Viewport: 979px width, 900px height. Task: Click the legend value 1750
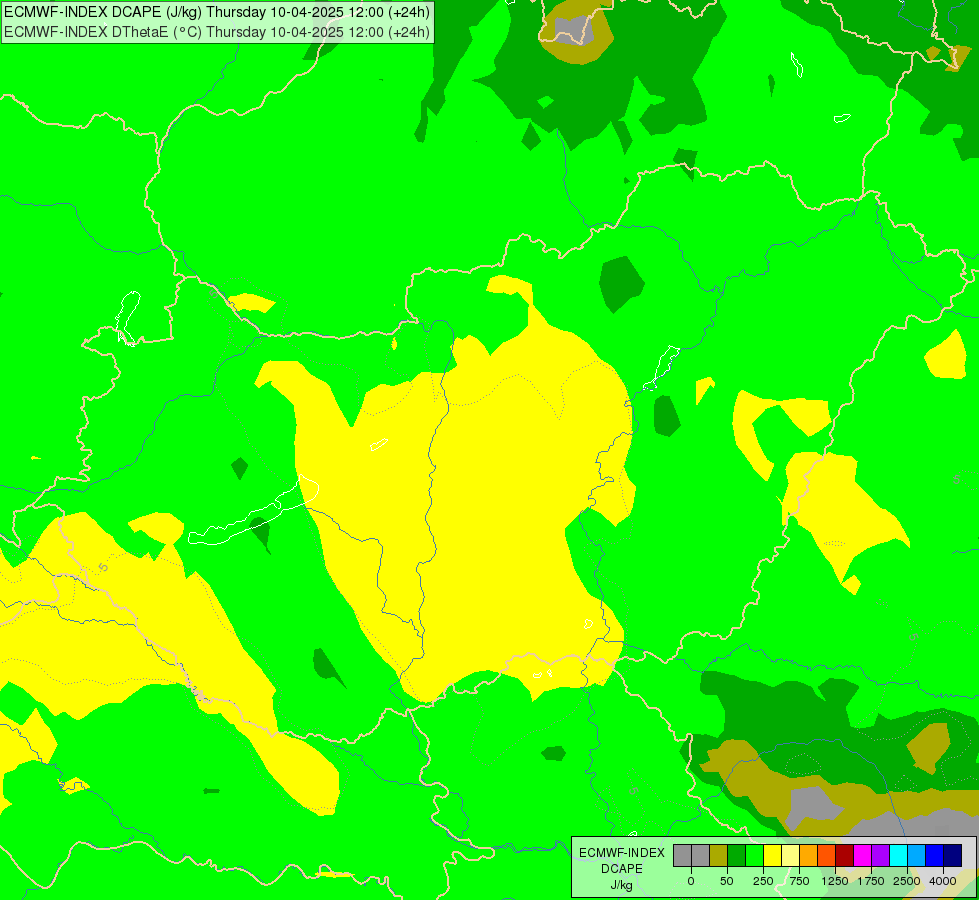[x=871, y=881]
